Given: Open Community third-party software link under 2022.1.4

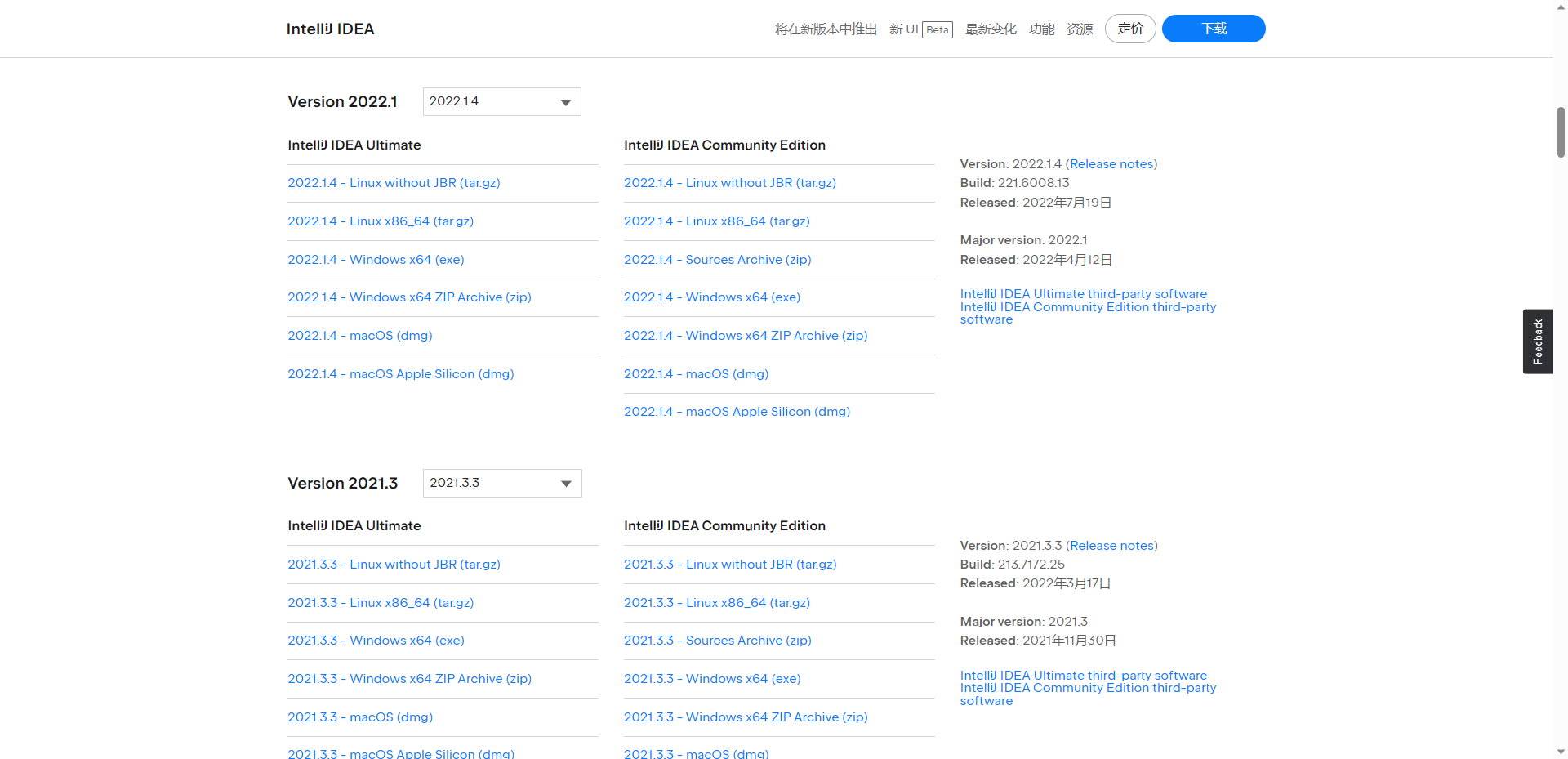Looking at the screenshot, I should coord(1088,313).
